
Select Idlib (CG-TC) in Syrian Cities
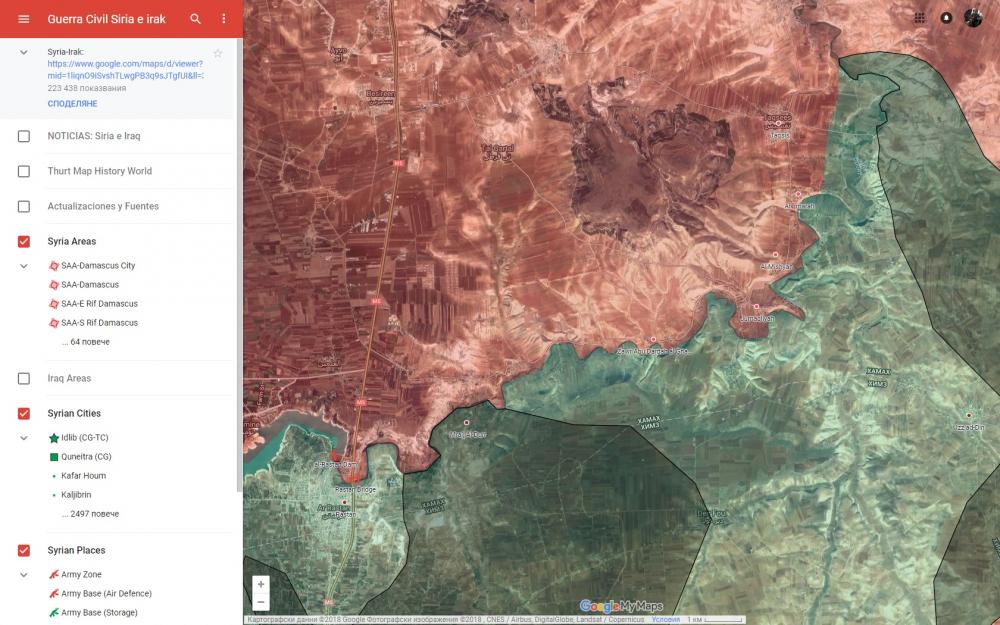tap(84, 438)
